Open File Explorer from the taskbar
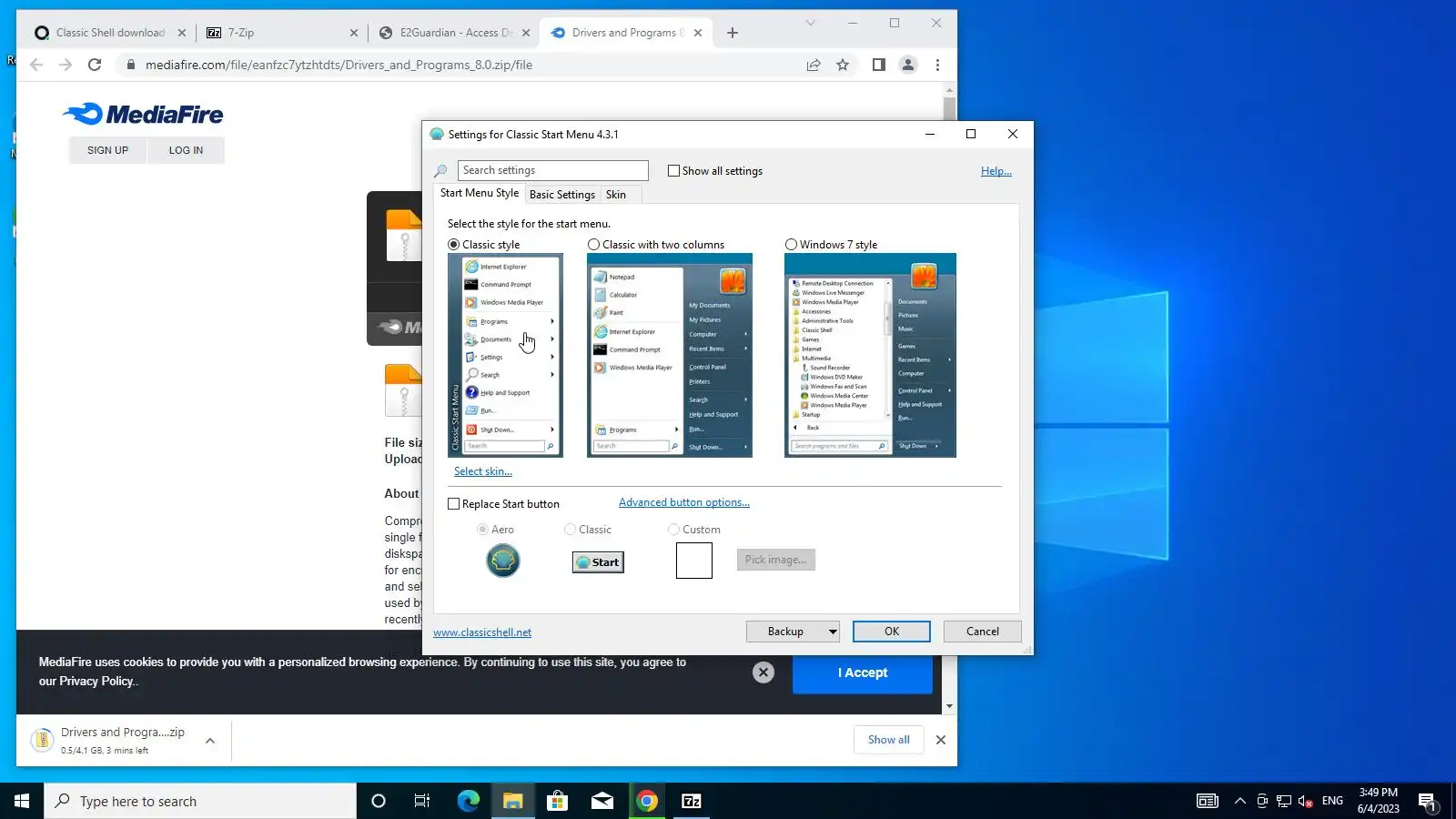1456x819 pixels. point(512,801)
